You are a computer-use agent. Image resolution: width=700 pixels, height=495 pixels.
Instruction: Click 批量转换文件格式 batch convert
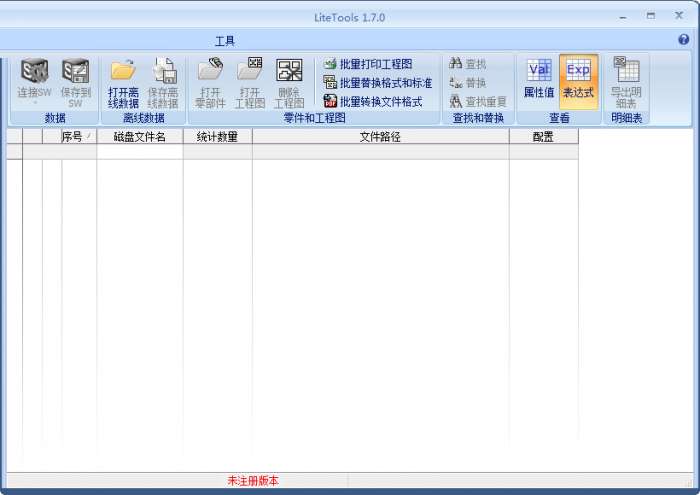(x=373, y=102)
